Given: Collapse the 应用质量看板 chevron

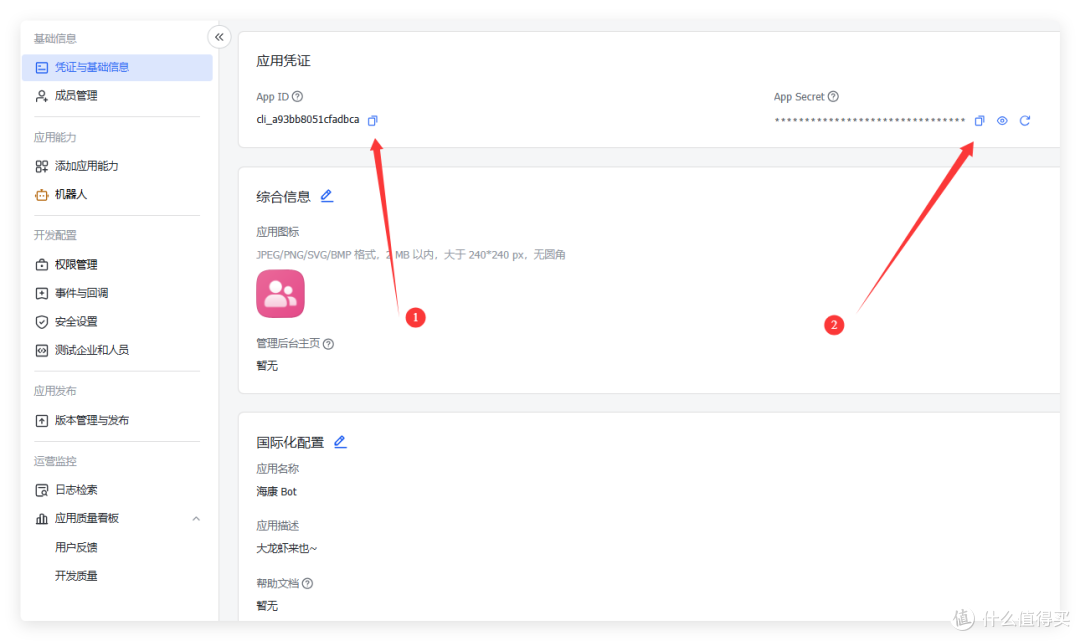Looking at the screenshot, I should pyautogui.click(x=196, y=518).
